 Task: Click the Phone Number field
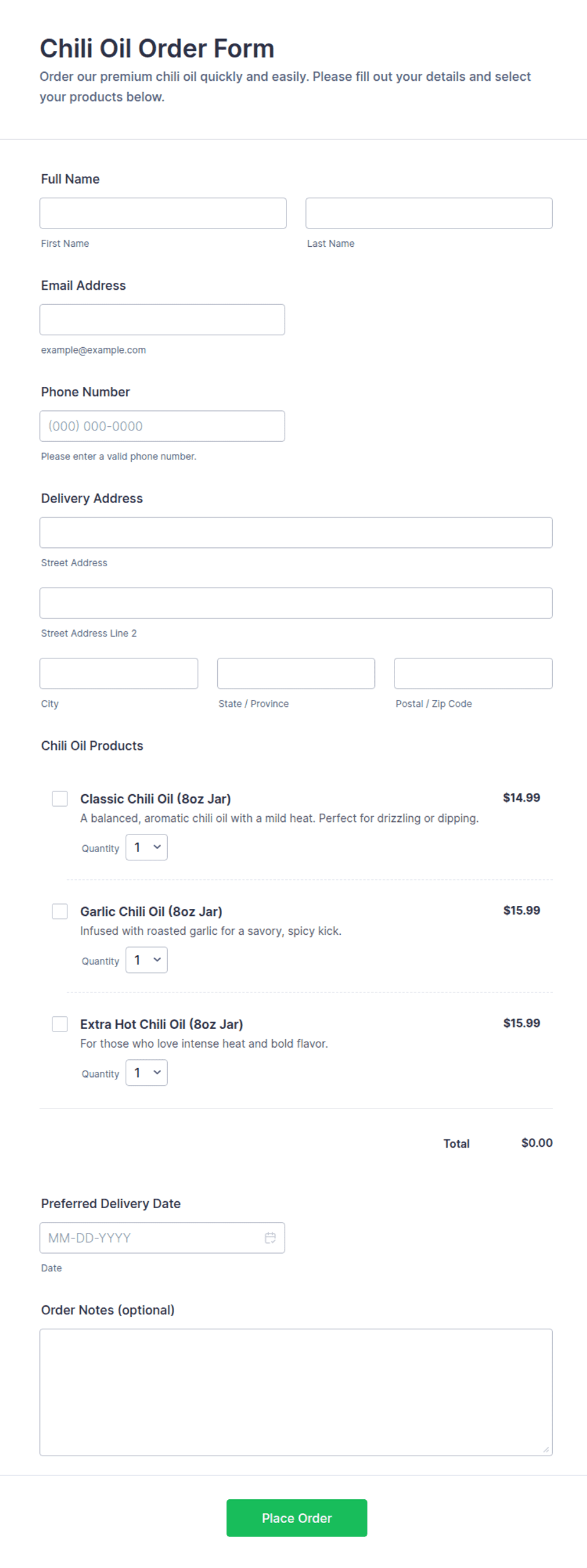[x=162, y=426]
